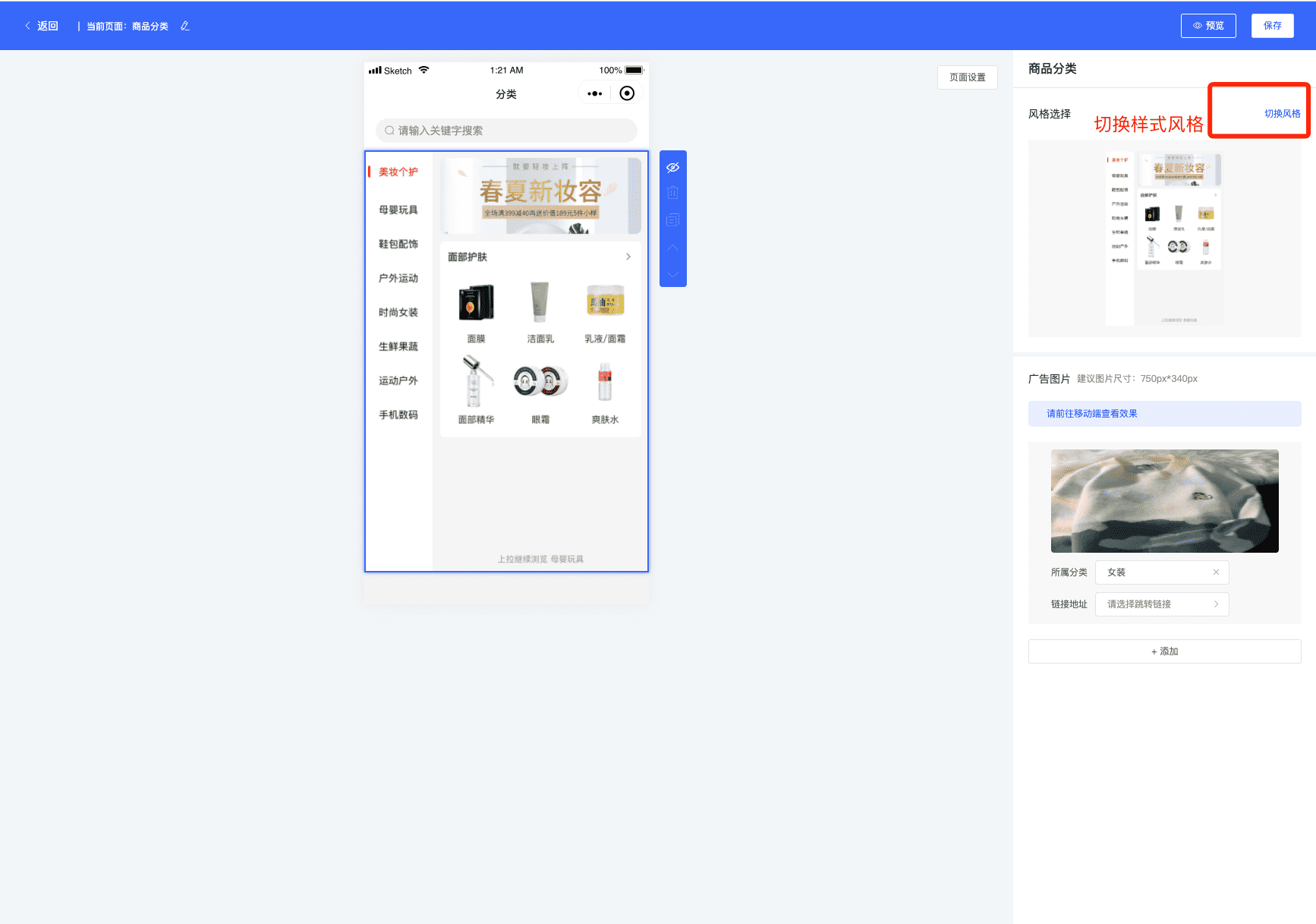The image size is (1316, 924).
Task: Open the 所属分类 dropdown
Action: click(x=1162, y=572)
